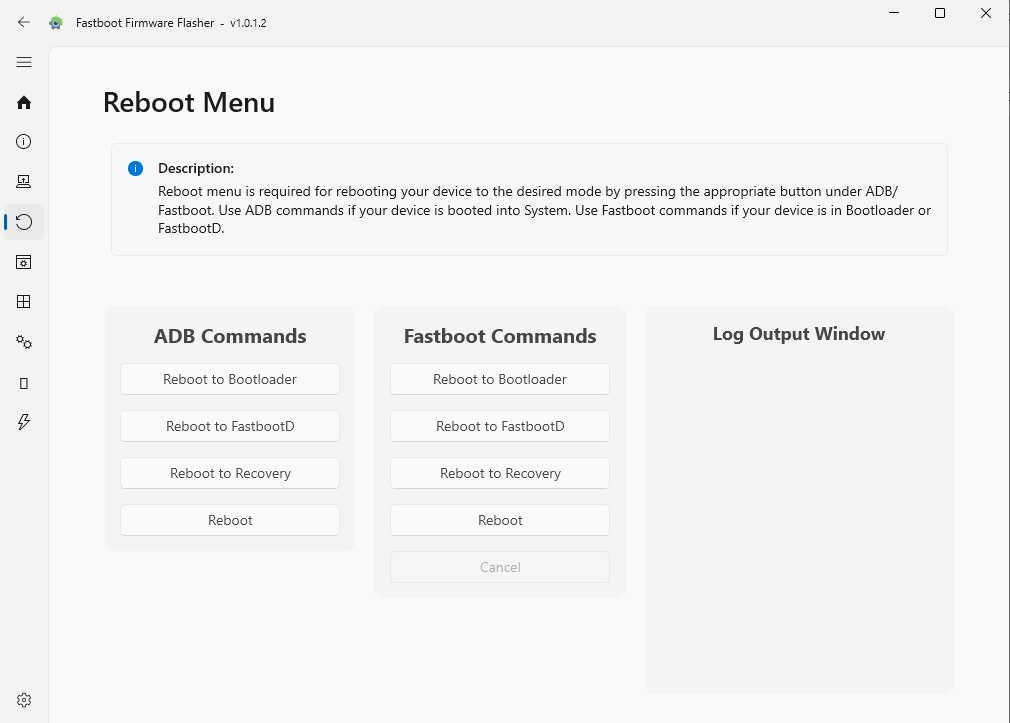Viewport: 1010px width, 723px height.
Task: Open the Info/About page icon
Action: [x=23, y=141]
